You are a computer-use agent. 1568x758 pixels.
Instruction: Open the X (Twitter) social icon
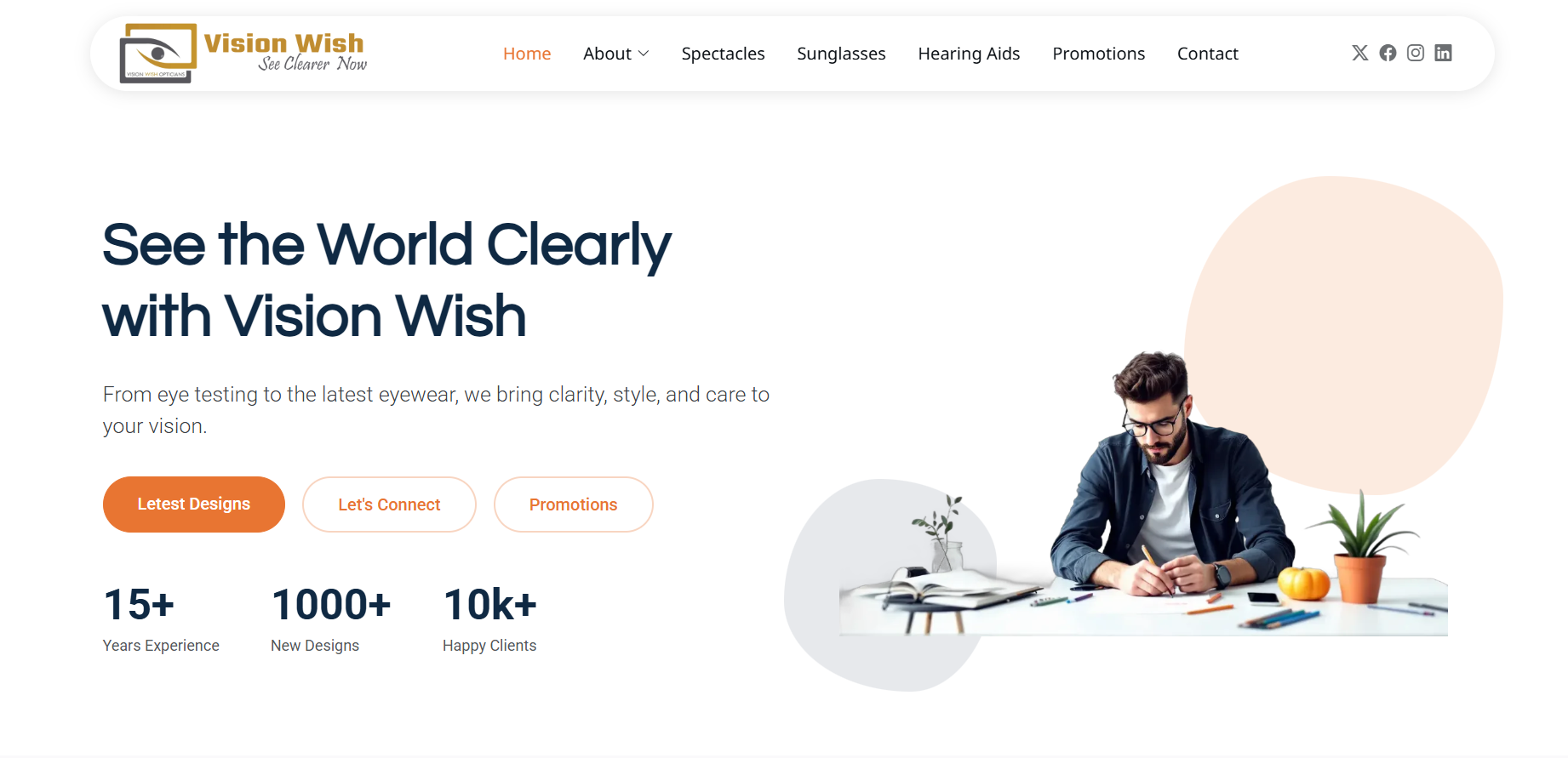[1360, 53]
